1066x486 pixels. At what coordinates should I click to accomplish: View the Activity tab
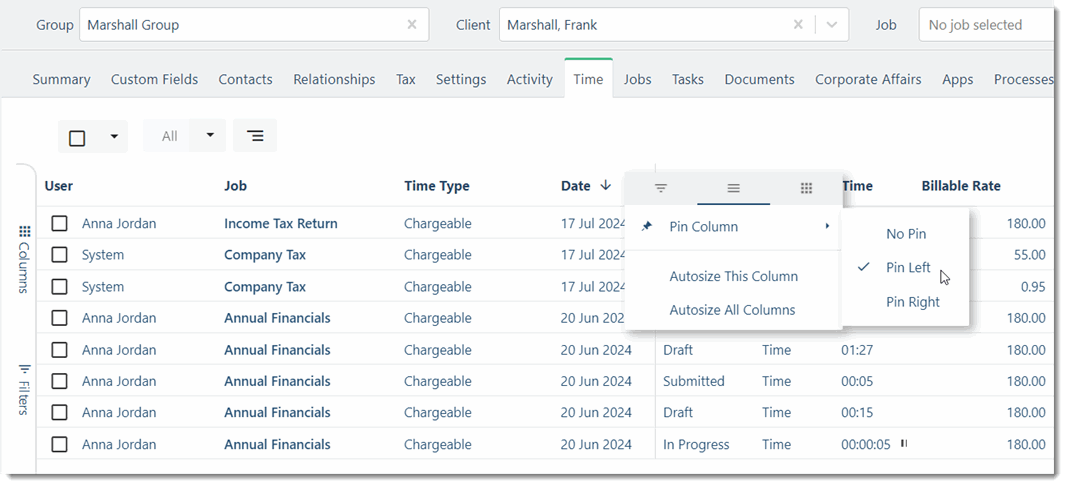coord(530,80)
